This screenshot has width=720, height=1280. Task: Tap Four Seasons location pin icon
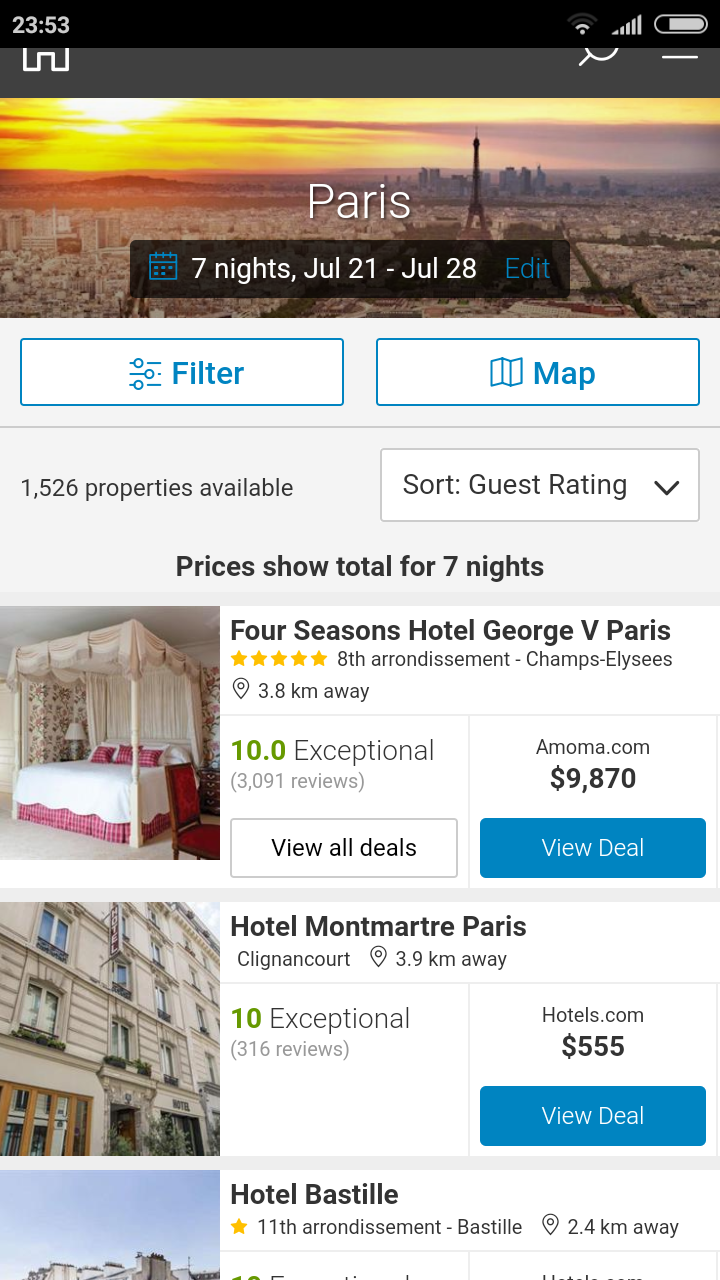point(241,690)
